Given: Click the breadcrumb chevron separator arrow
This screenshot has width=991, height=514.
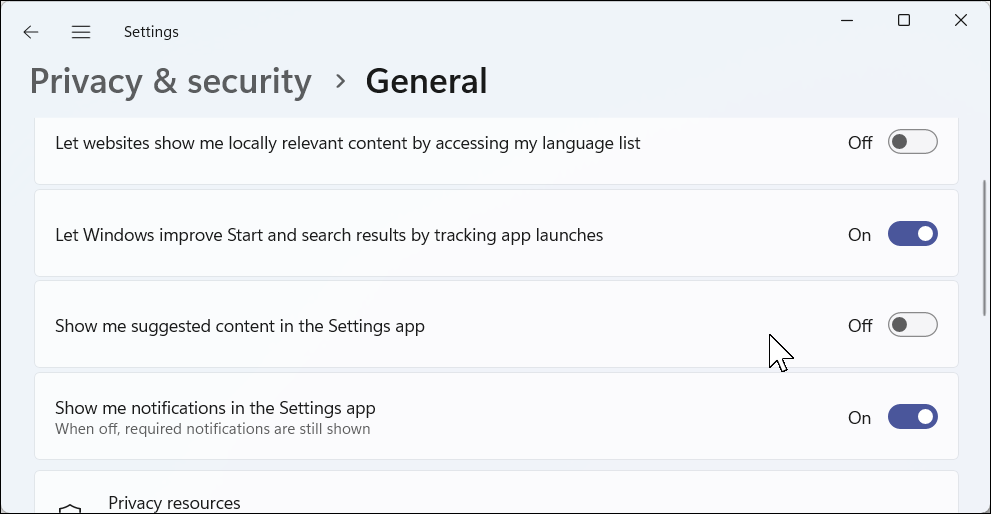Looking at the screenshot, I should (341, 81).
